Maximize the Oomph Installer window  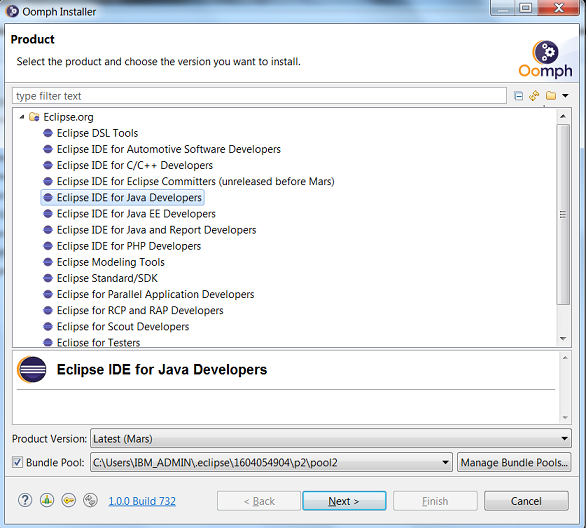[525, 7]
